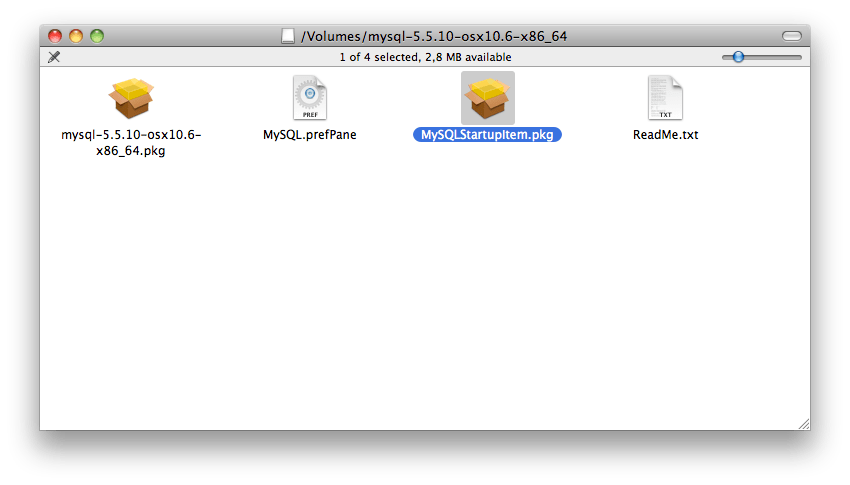The height and width of the screenshot is (485, 850).
Task: Click the customize toolbar pencil icon
Action: [54, 57]
